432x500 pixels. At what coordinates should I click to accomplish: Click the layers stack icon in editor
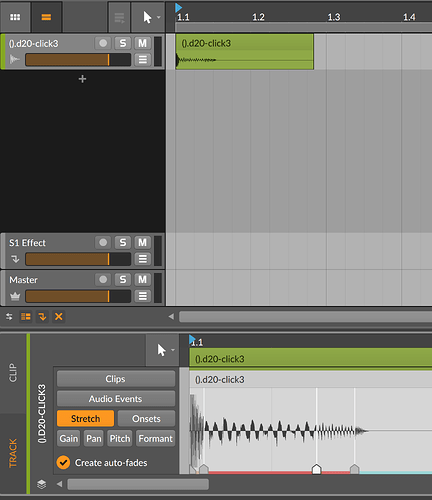[x=41, y=484]
